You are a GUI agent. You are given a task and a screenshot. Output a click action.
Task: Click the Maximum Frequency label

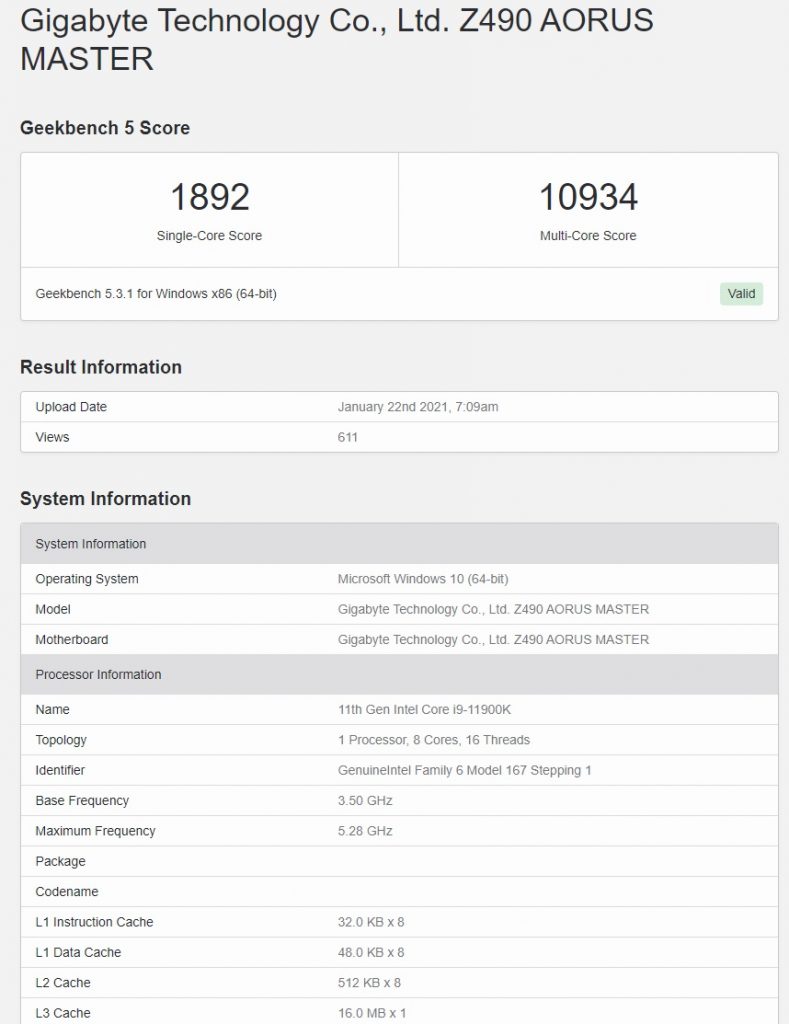[95, 831]
